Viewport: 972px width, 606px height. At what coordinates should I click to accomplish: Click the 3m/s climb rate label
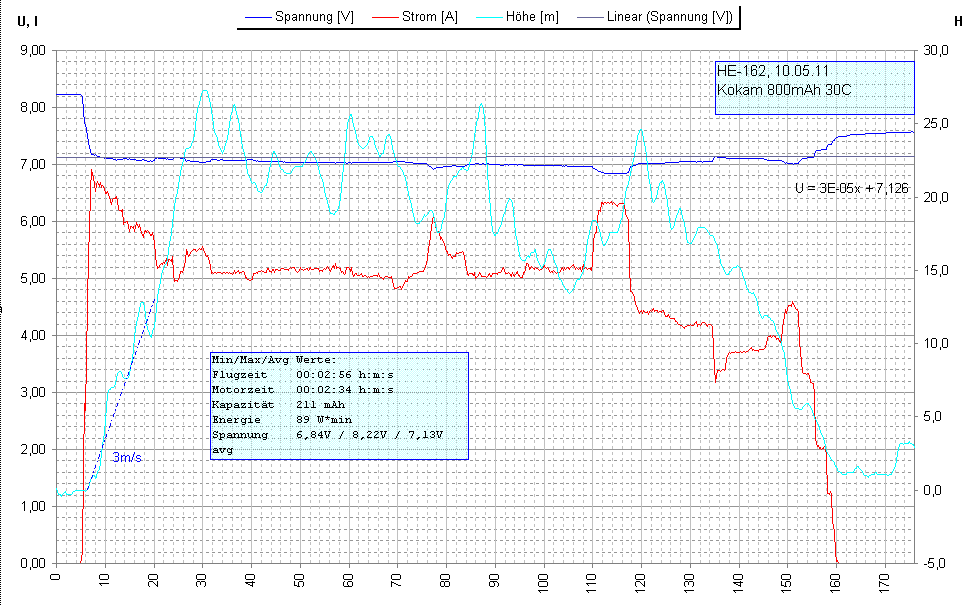[126, 457]
